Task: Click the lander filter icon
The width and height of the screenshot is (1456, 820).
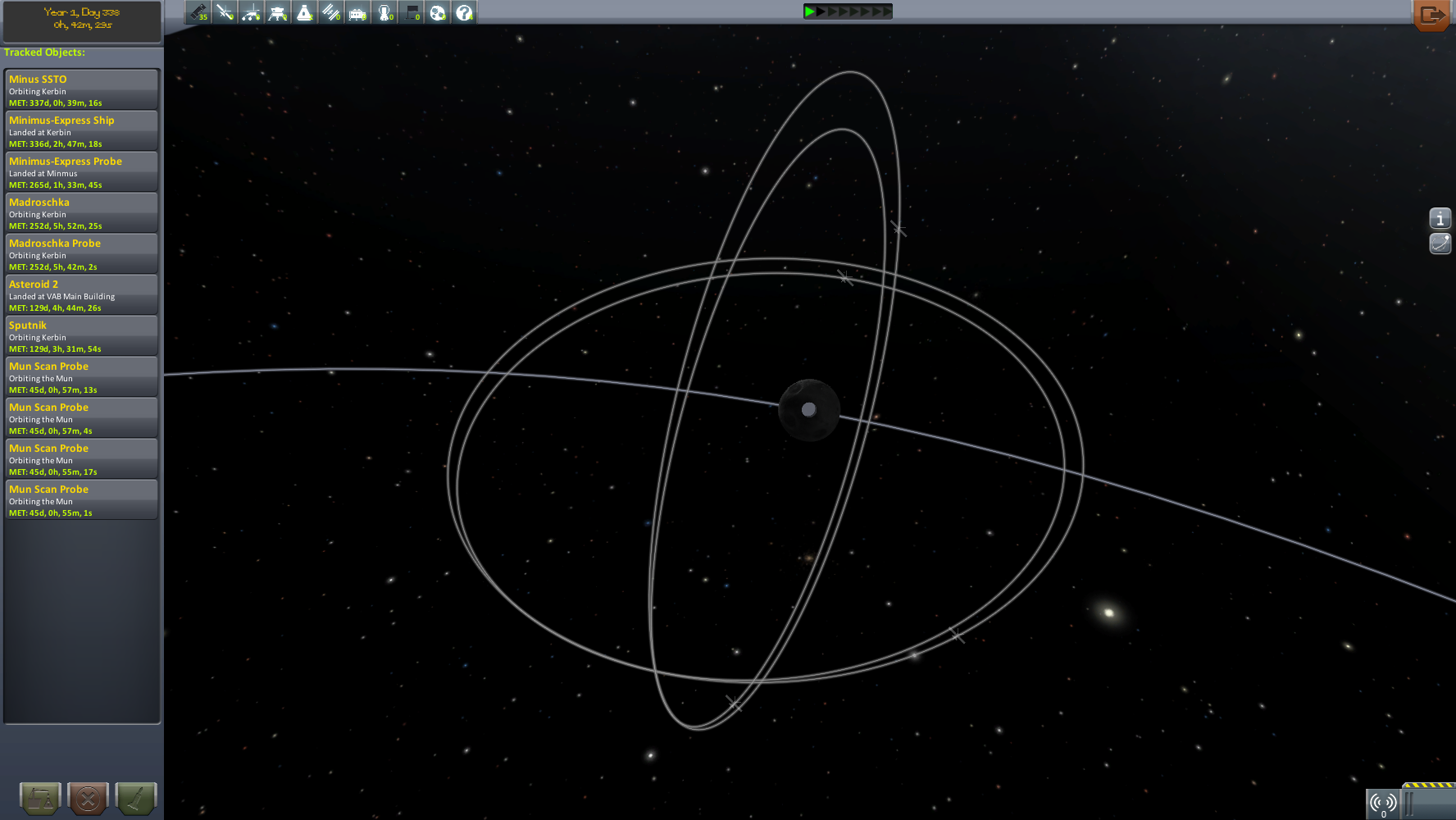Action: tap(278, 12)
